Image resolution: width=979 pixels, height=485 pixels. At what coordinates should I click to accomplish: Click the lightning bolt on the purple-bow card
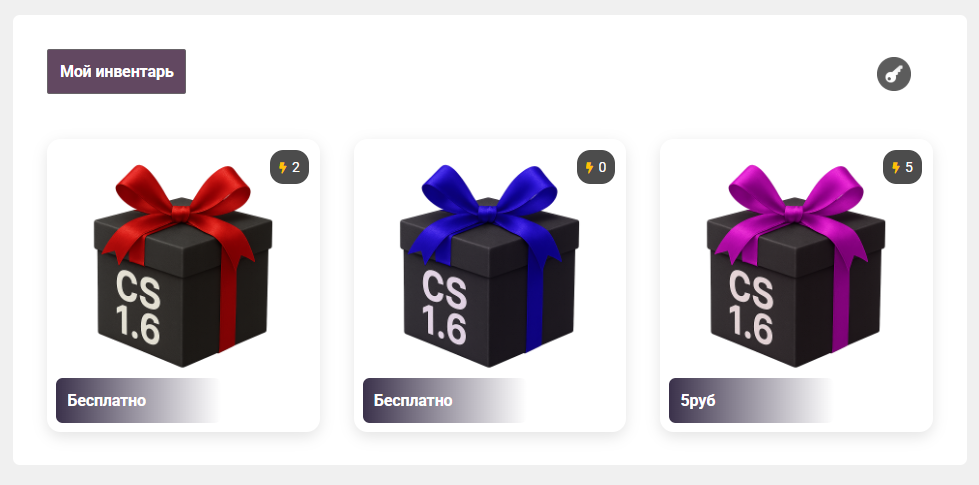(896, 167)
